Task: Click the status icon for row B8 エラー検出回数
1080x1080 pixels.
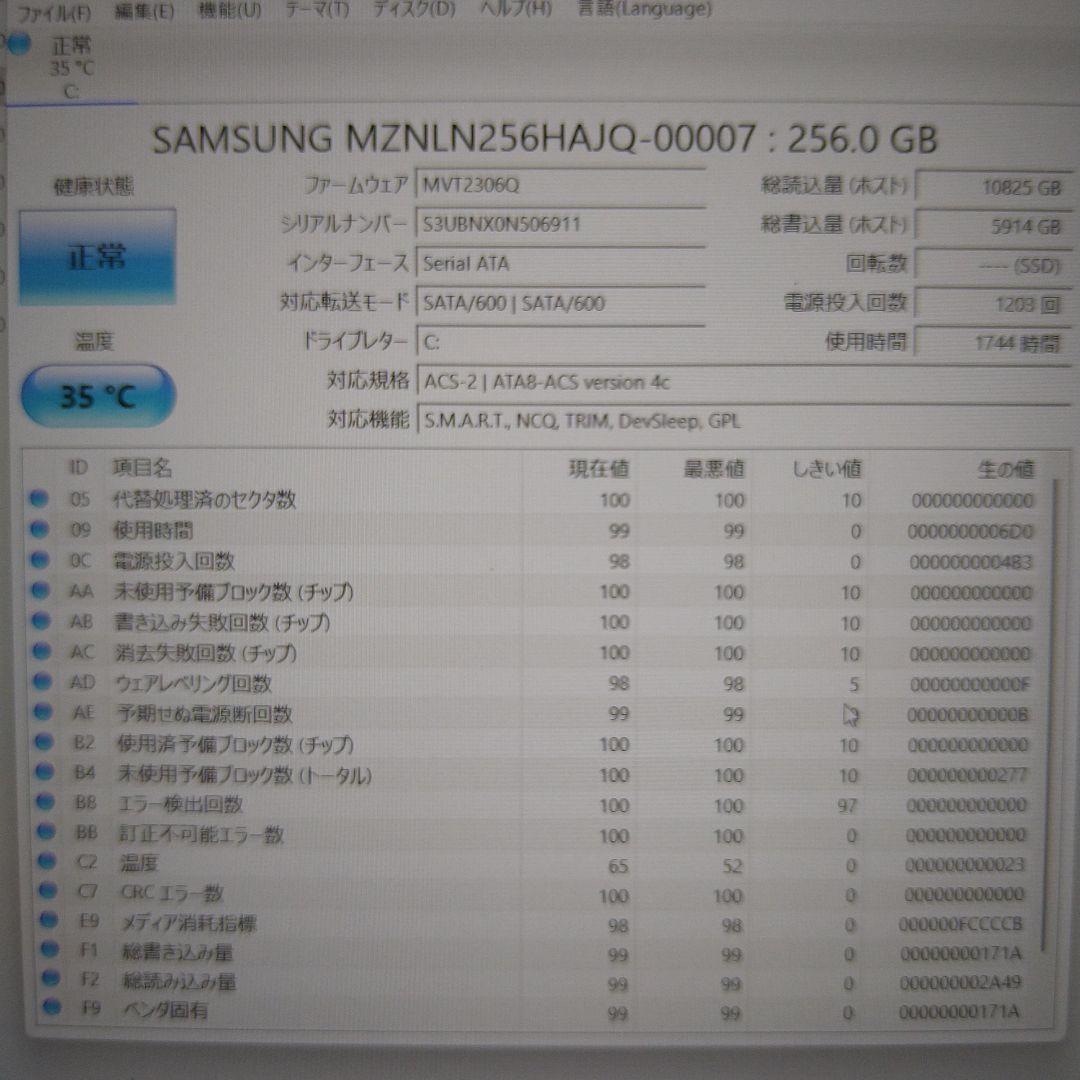Action: tap(45, 802)
